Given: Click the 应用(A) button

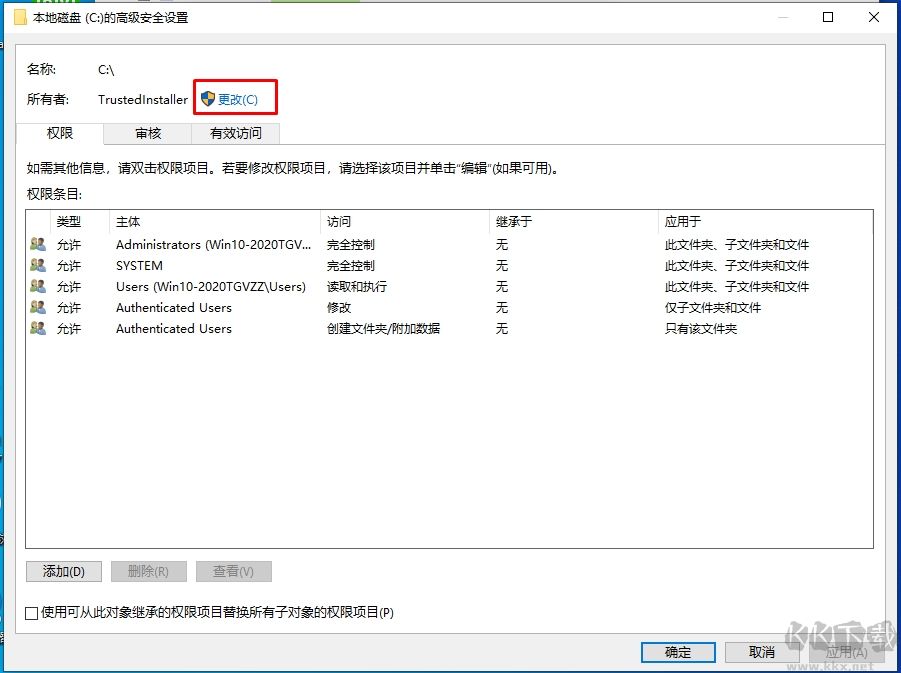Looking at the screenshot, I should (845, 652).
